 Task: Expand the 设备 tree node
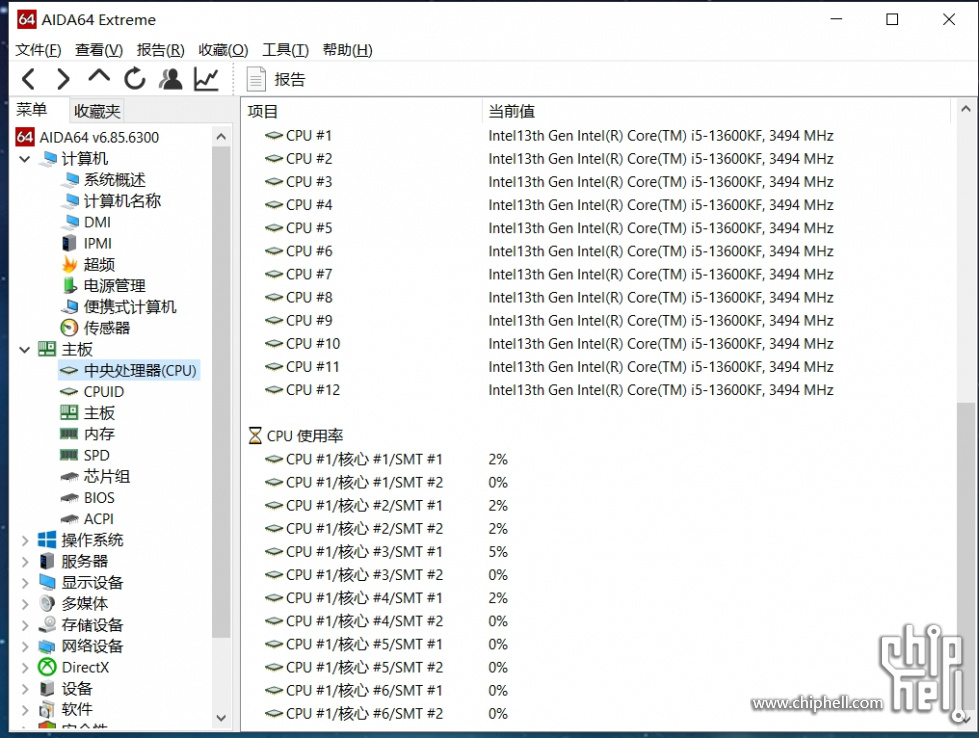(x=25, y=689)
